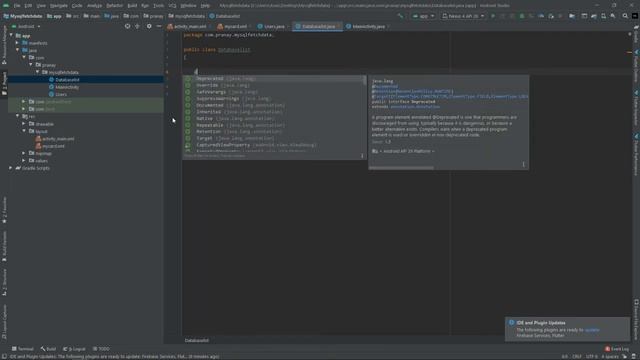Screen dimensions: 640x360
Task: Expand the mipmap folder
Action: coord(24,153)
